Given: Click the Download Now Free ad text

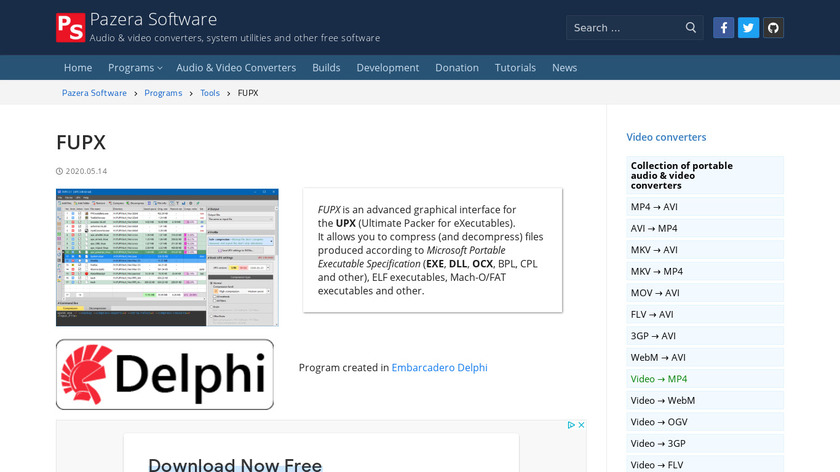Looking at the screenshot, I should pyautogui.click(x=235, y=464).
